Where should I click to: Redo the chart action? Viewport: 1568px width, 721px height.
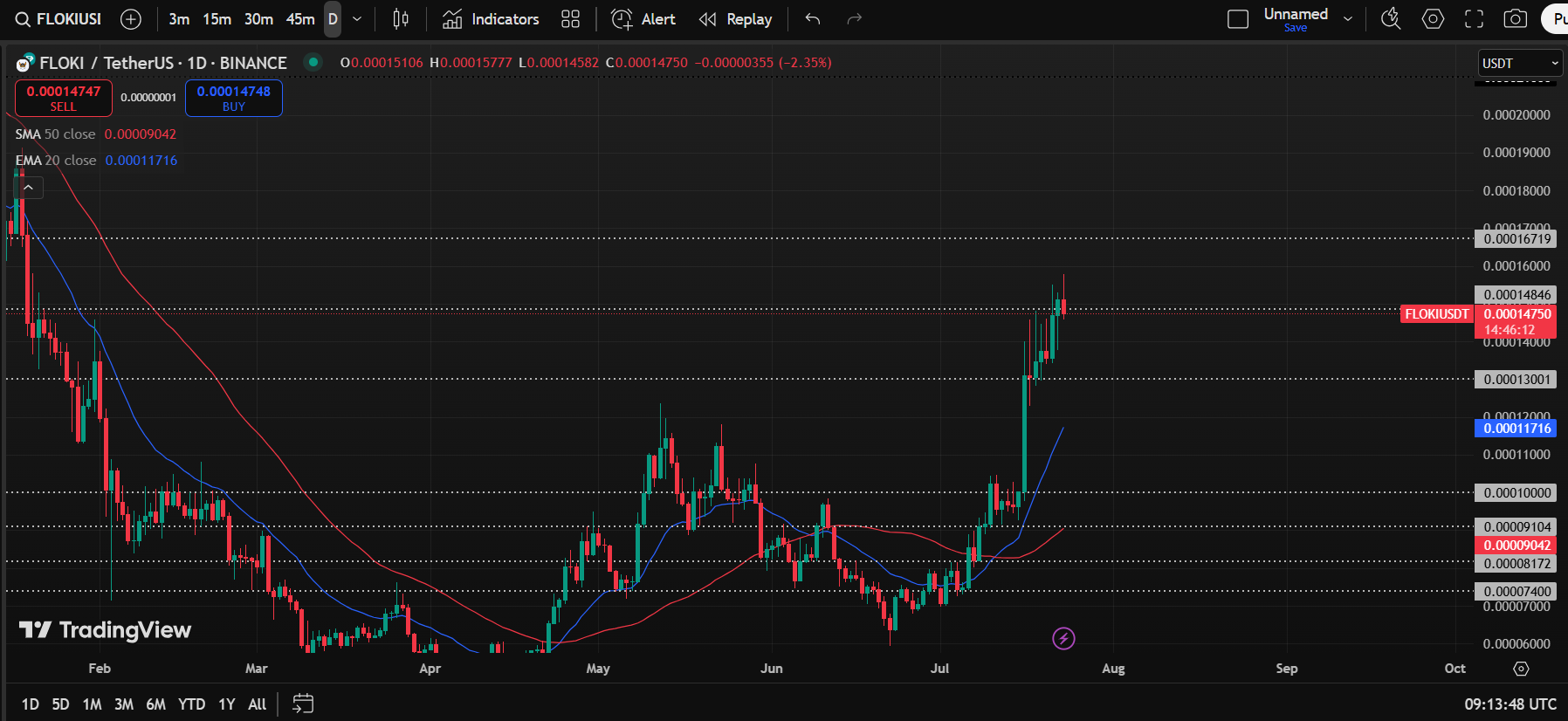(x=855, y=19)
